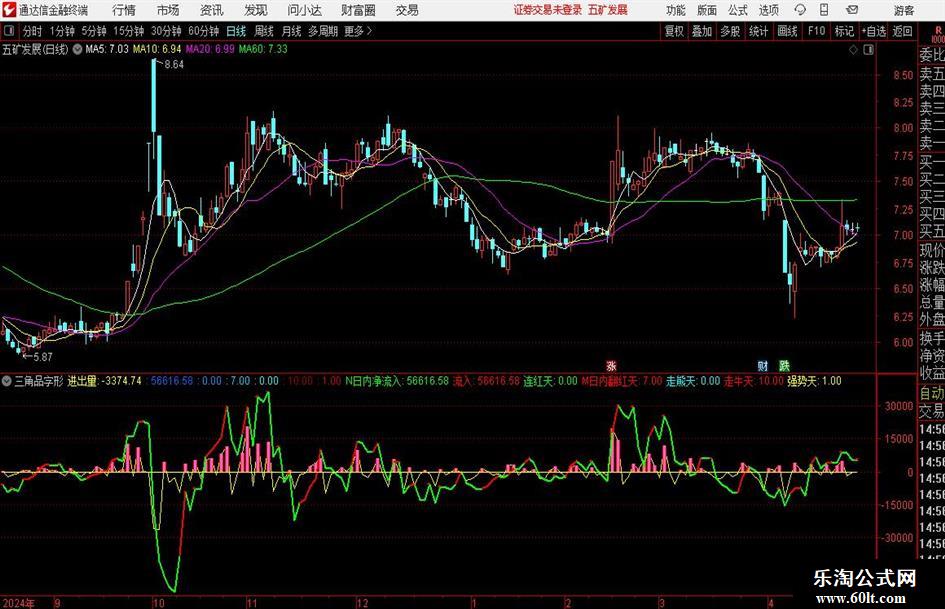The image size is (945, 609).
Task: Open the round dropdown next to 五矿发展(日线)
Action: (77, 49)
